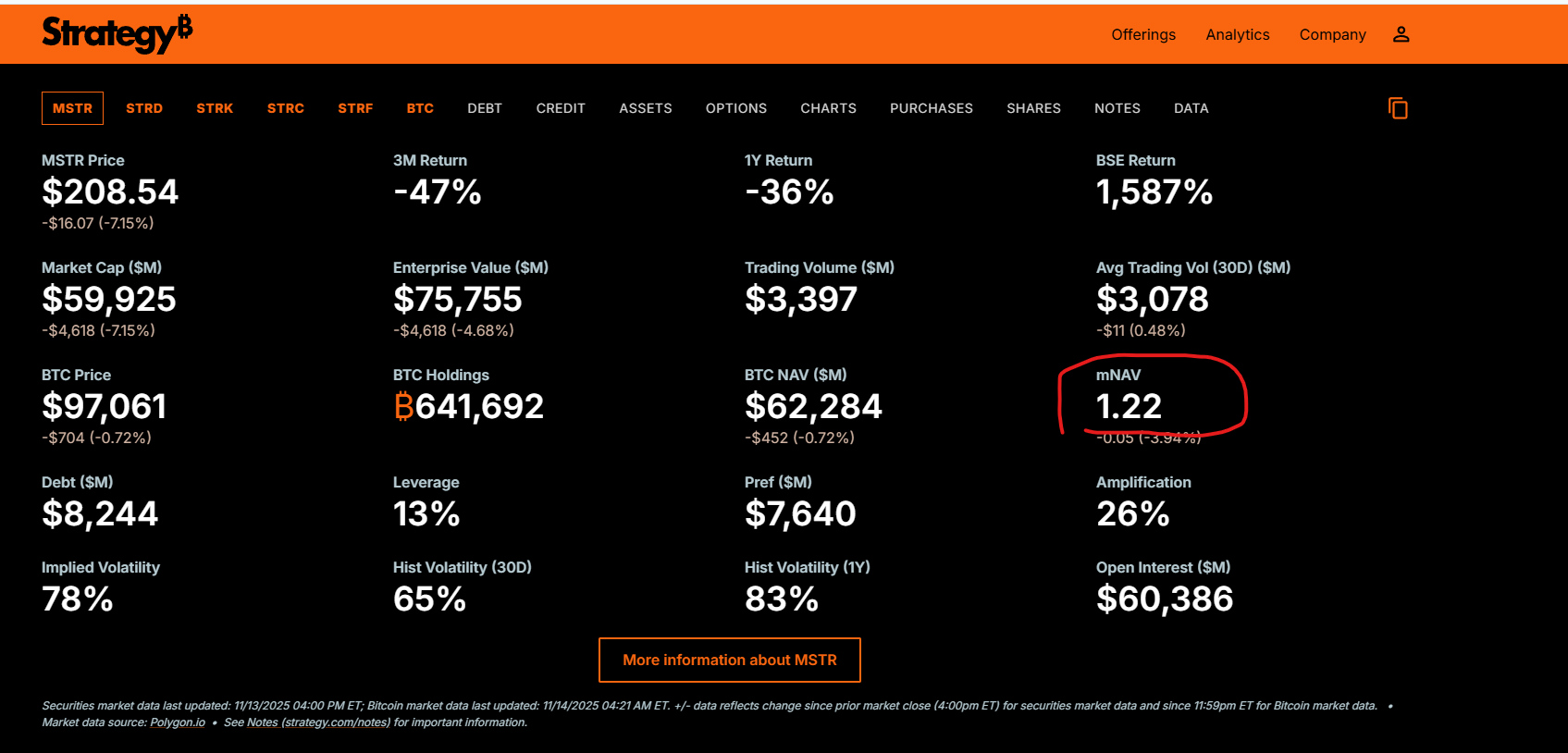This screenshot has height=753, width=1568.
Task: Open the OPTIONS tab
Action: (735, 108)
